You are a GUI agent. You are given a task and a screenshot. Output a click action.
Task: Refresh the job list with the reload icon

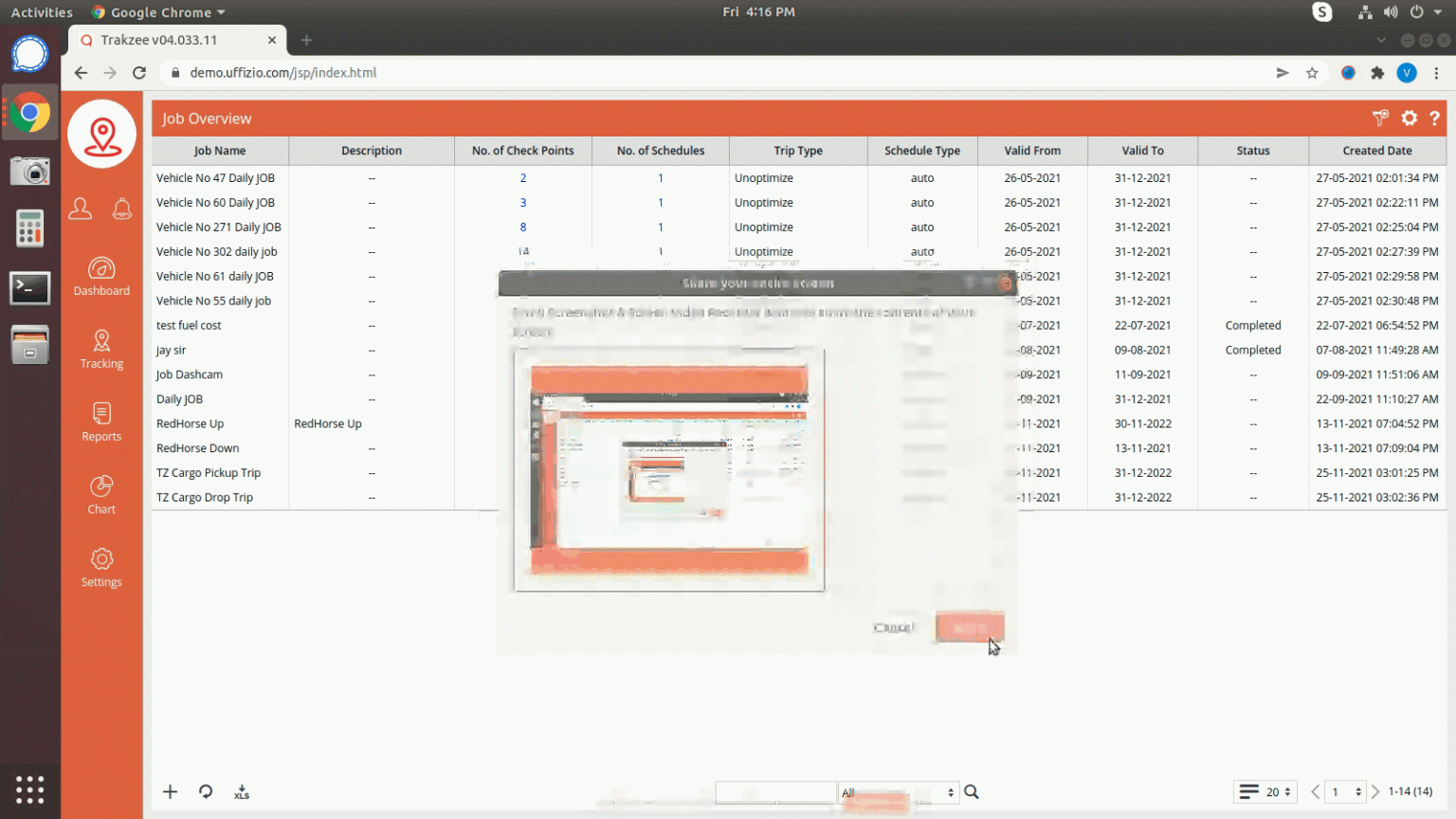206,792
